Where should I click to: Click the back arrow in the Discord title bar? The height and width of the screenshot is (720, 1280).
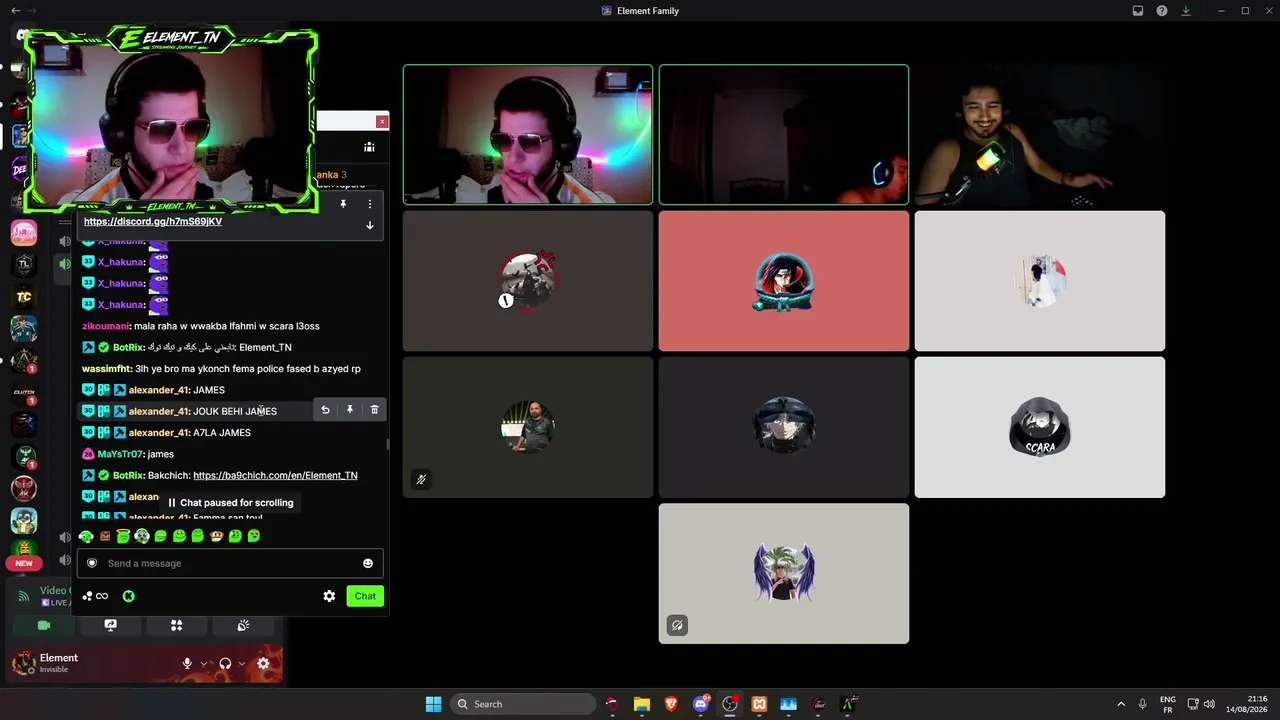point(15,11)
